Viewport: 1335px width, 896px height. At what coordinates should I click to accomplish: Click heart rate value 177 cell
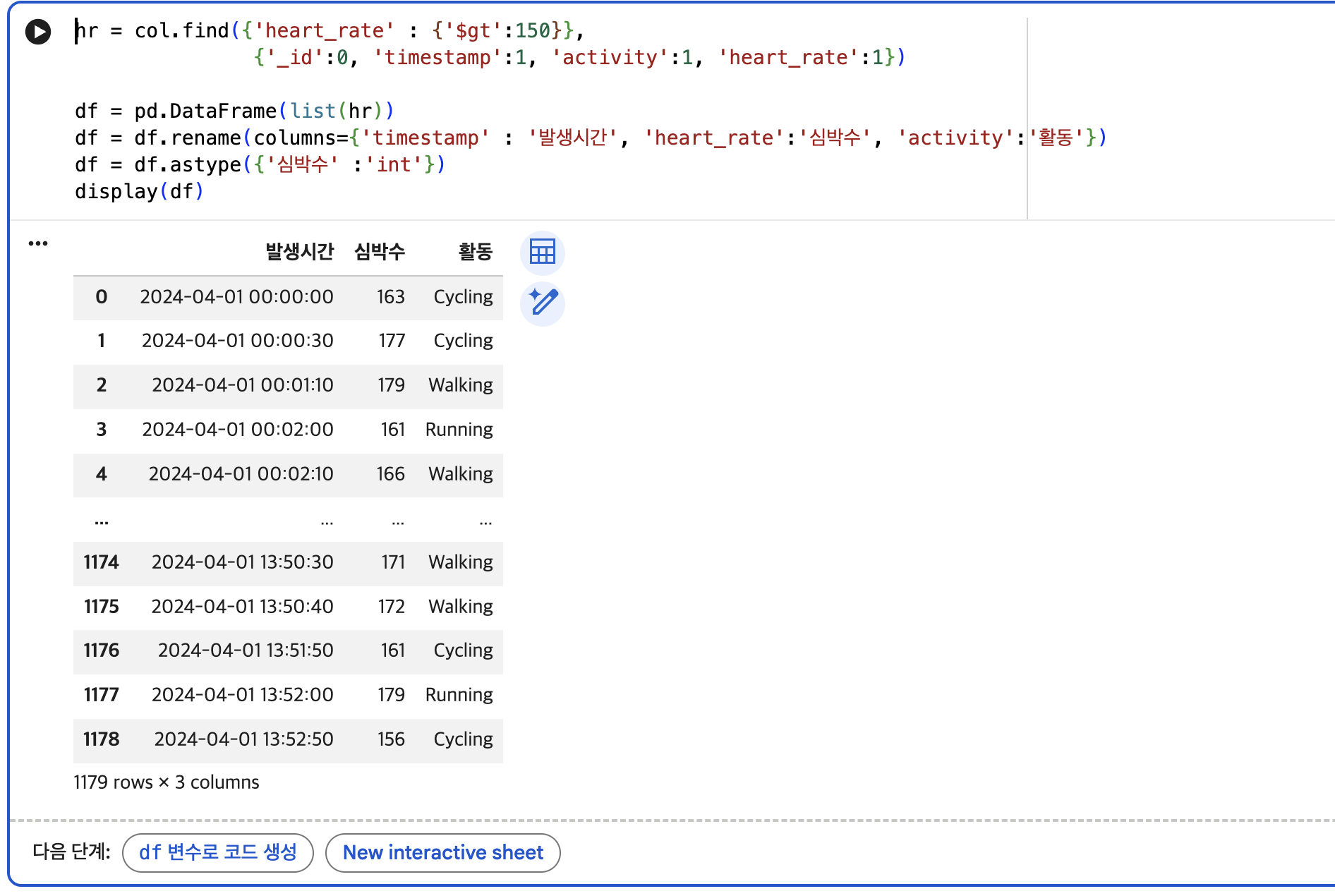pyautogui.click(x=392, y=341)
